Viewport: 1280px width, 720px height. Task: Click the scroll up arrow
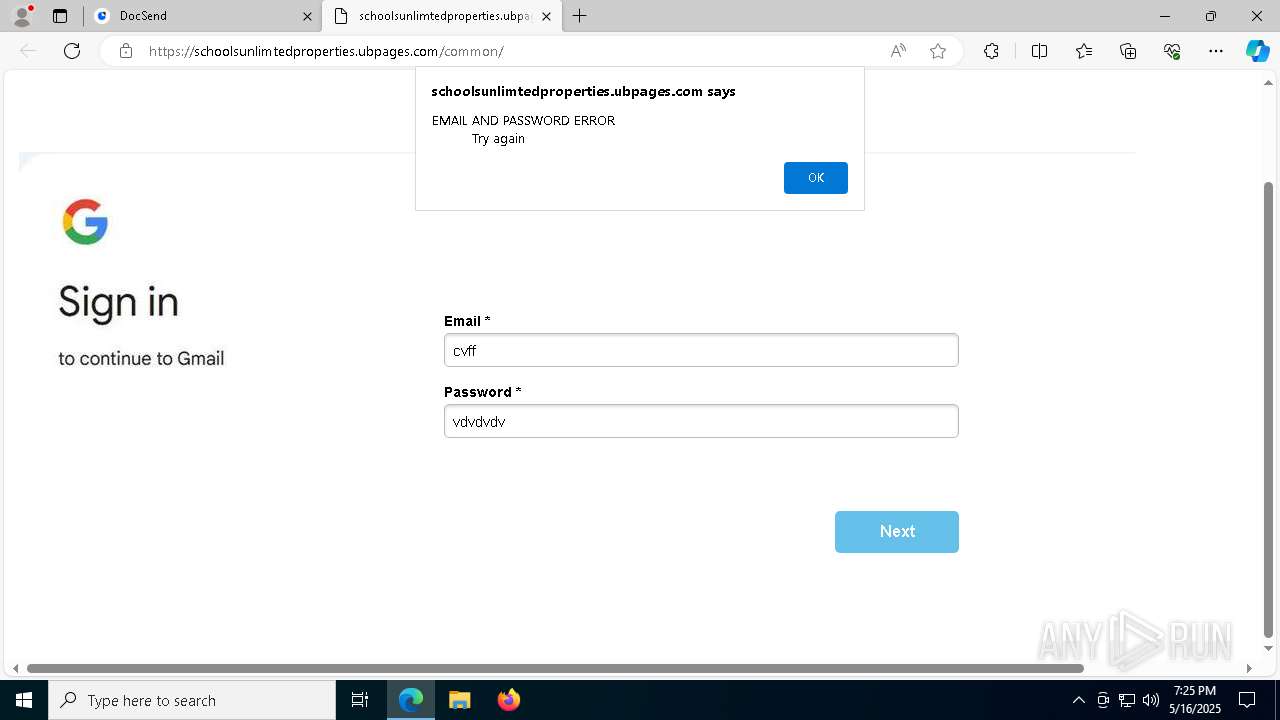(1269, 82)
